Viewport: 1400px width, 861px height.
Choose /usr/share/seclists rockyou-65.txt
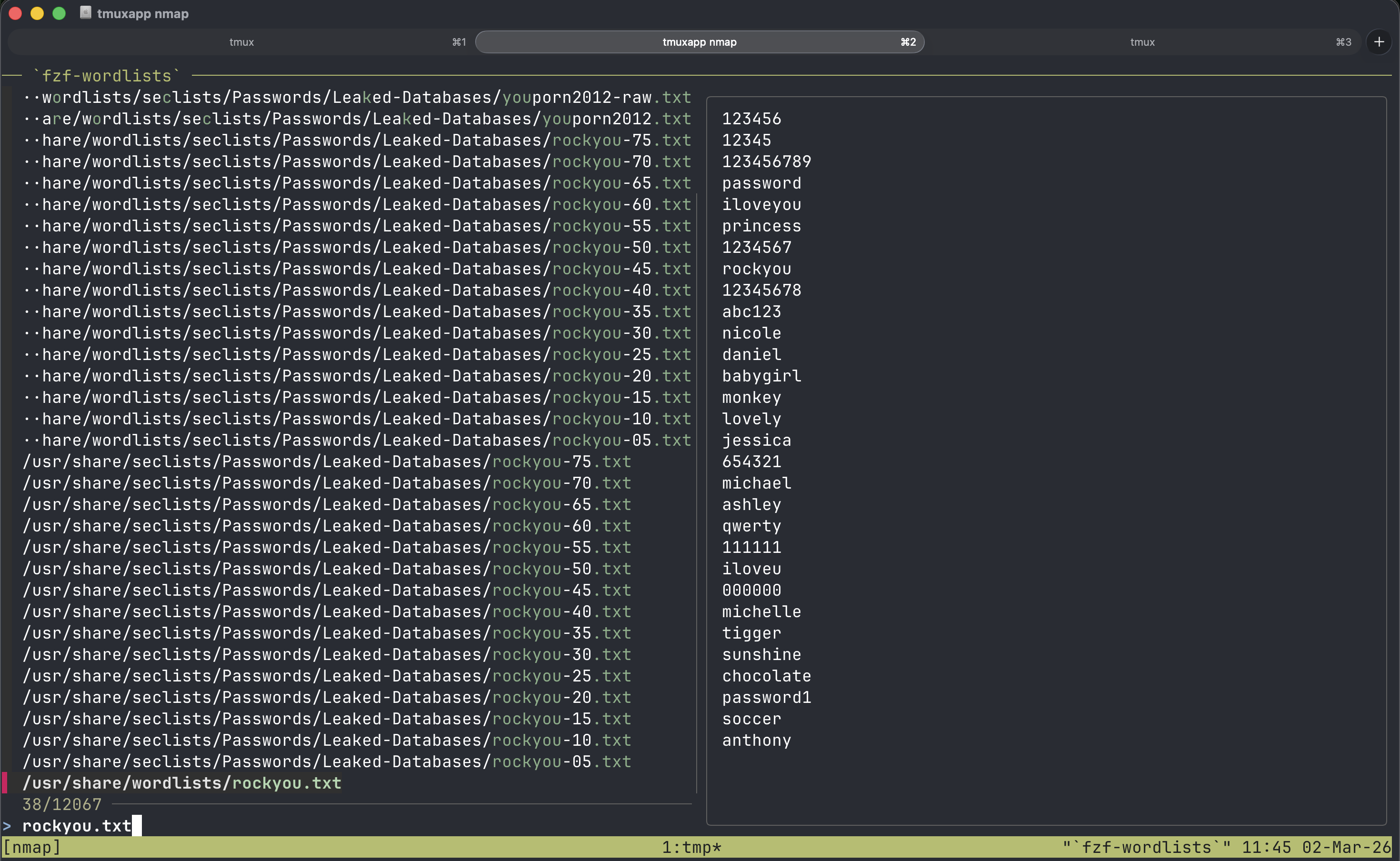pos(327,505)
